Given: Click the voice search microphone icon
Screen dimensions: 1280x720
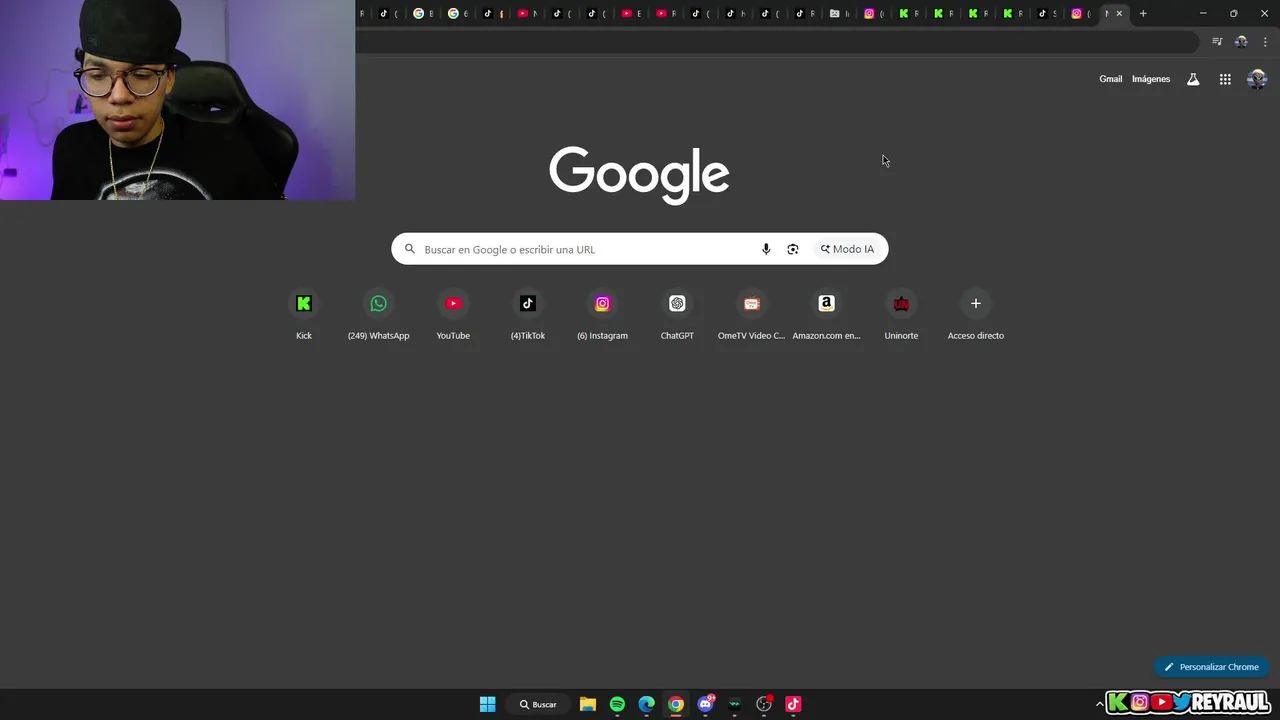Looking at the screenshot, I should [x=766, y=249].
